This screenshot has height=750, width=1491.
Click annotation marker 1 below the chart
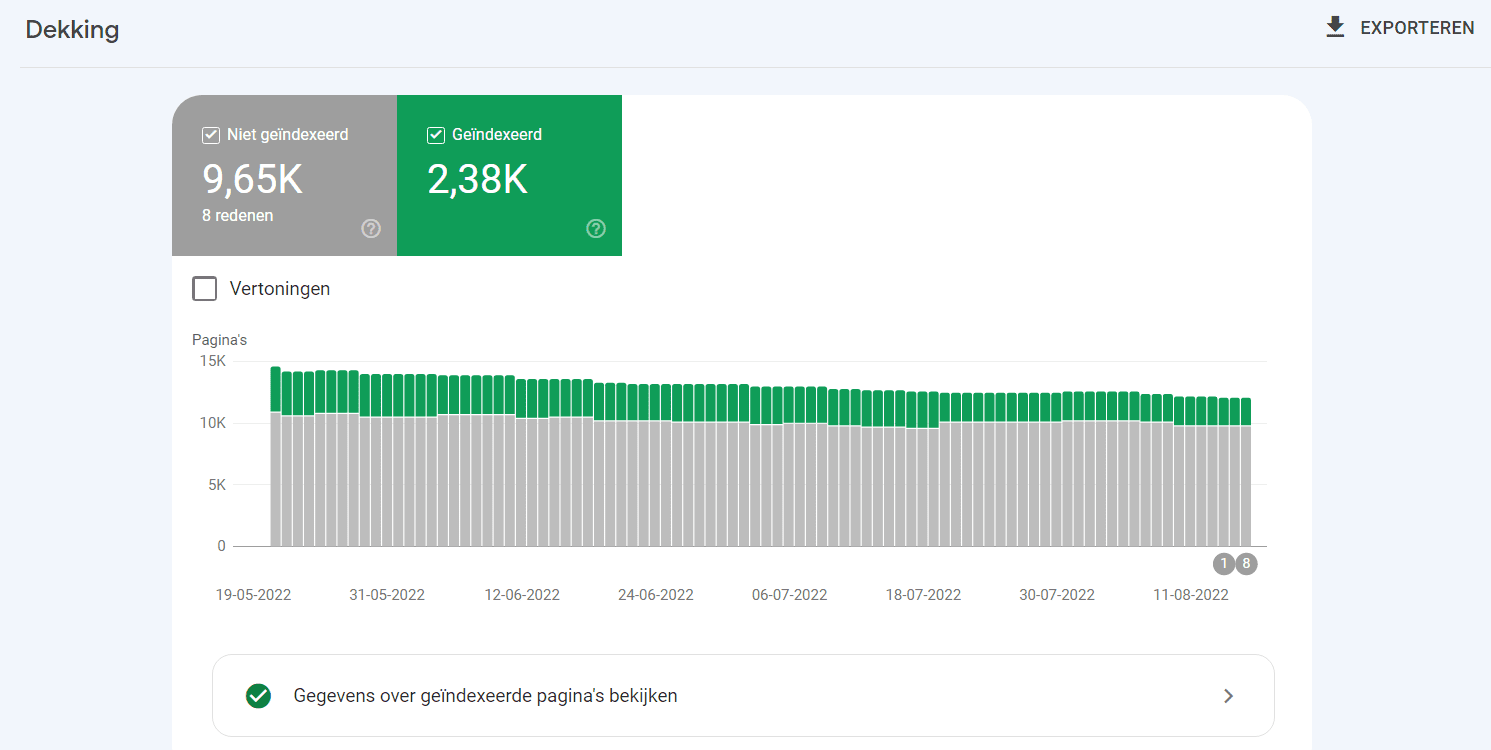[x=1223, y=564]
